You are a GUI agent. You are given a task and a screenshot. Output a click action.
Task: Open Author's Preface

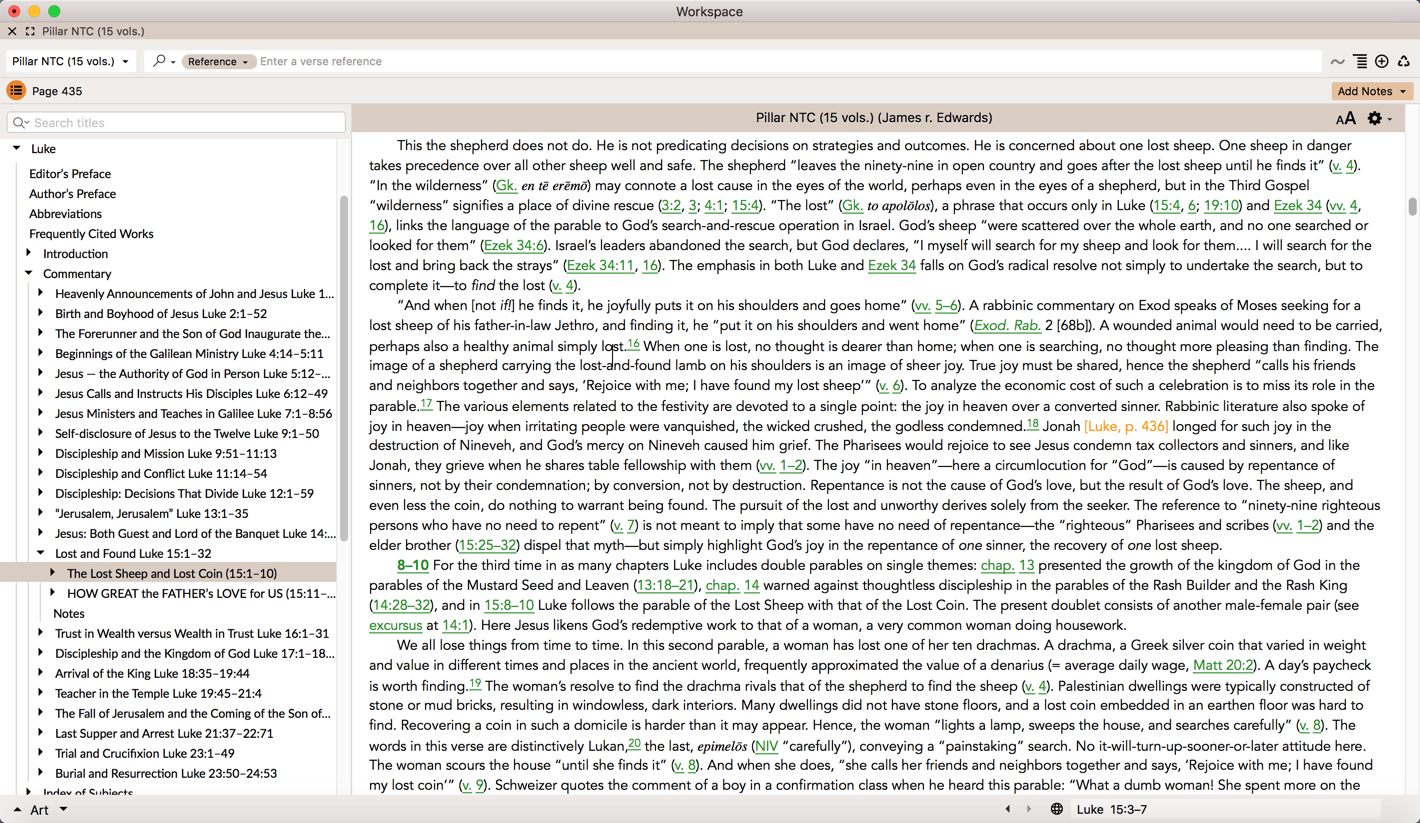click(x=72, y=194)
